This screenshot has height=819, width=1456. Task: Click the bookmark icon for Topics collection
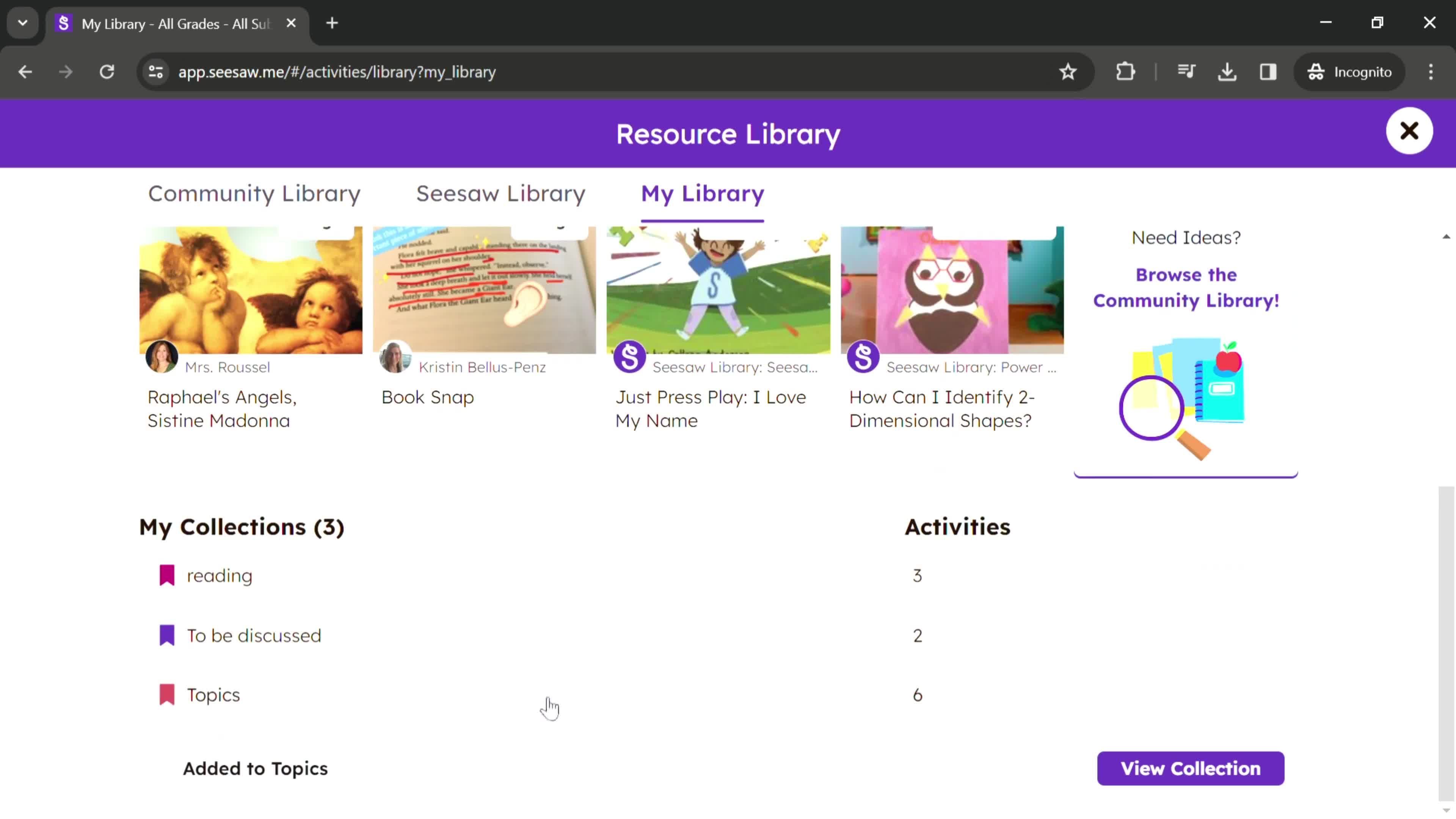[x=166, y=694]
